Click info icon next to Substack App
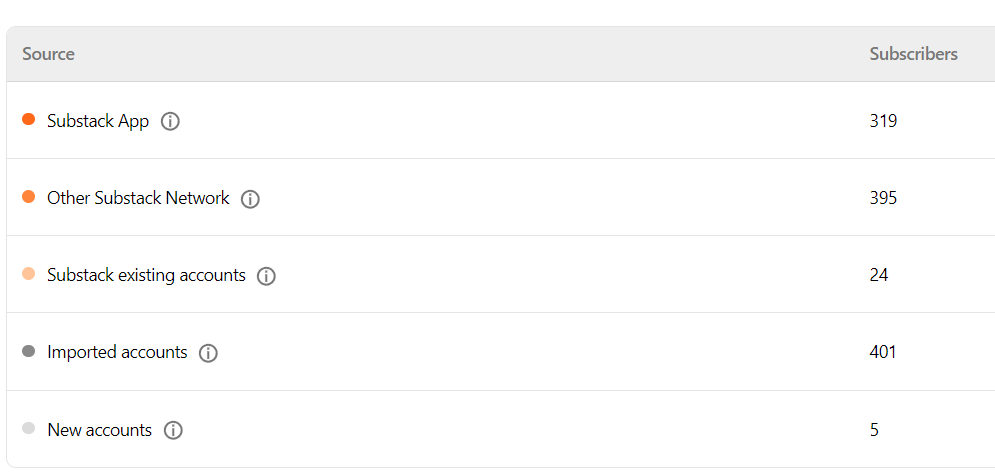This screenshot has height=474, width=995. [x=171, y=122]
